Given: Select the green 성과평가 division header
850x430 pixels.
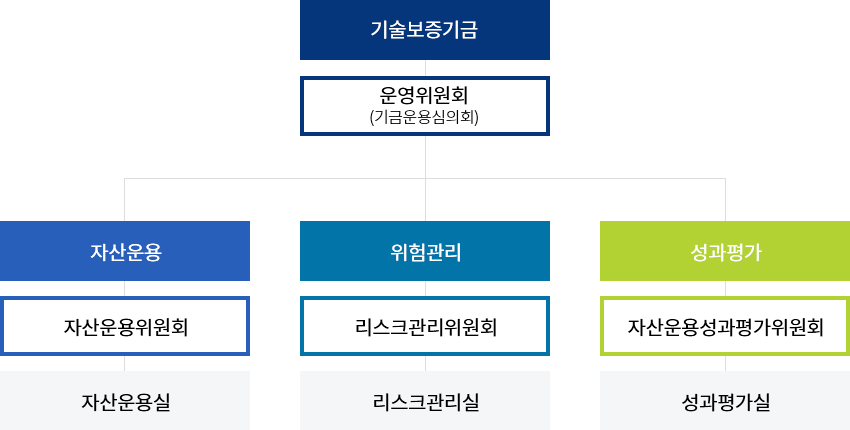Looking at the screenshot, I should (725, 251).
